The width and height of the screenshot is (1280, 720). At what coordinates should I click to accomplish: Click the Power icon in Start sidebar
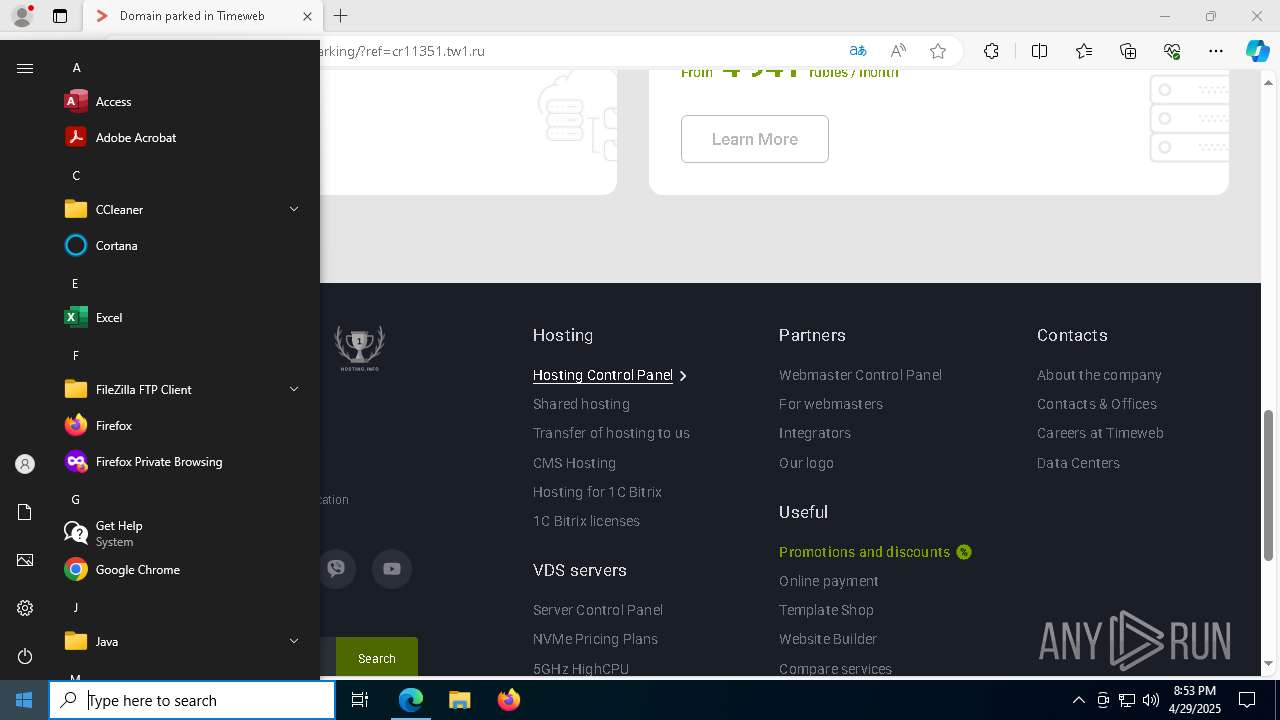[x=25, y=656]
